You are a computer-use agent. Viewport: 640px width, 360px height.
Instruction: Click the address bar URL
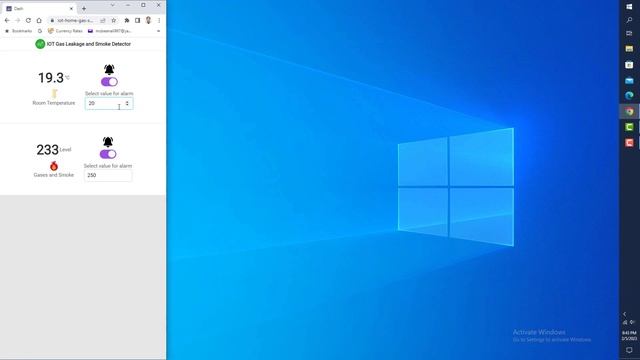point(75,20)
